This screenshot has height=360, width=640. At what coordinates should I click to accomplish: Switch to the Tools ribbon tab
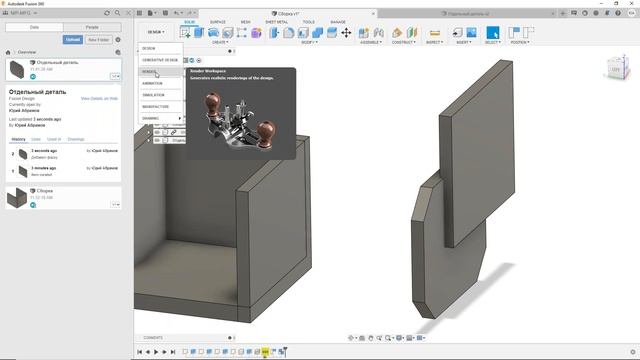tap(309, 22)
